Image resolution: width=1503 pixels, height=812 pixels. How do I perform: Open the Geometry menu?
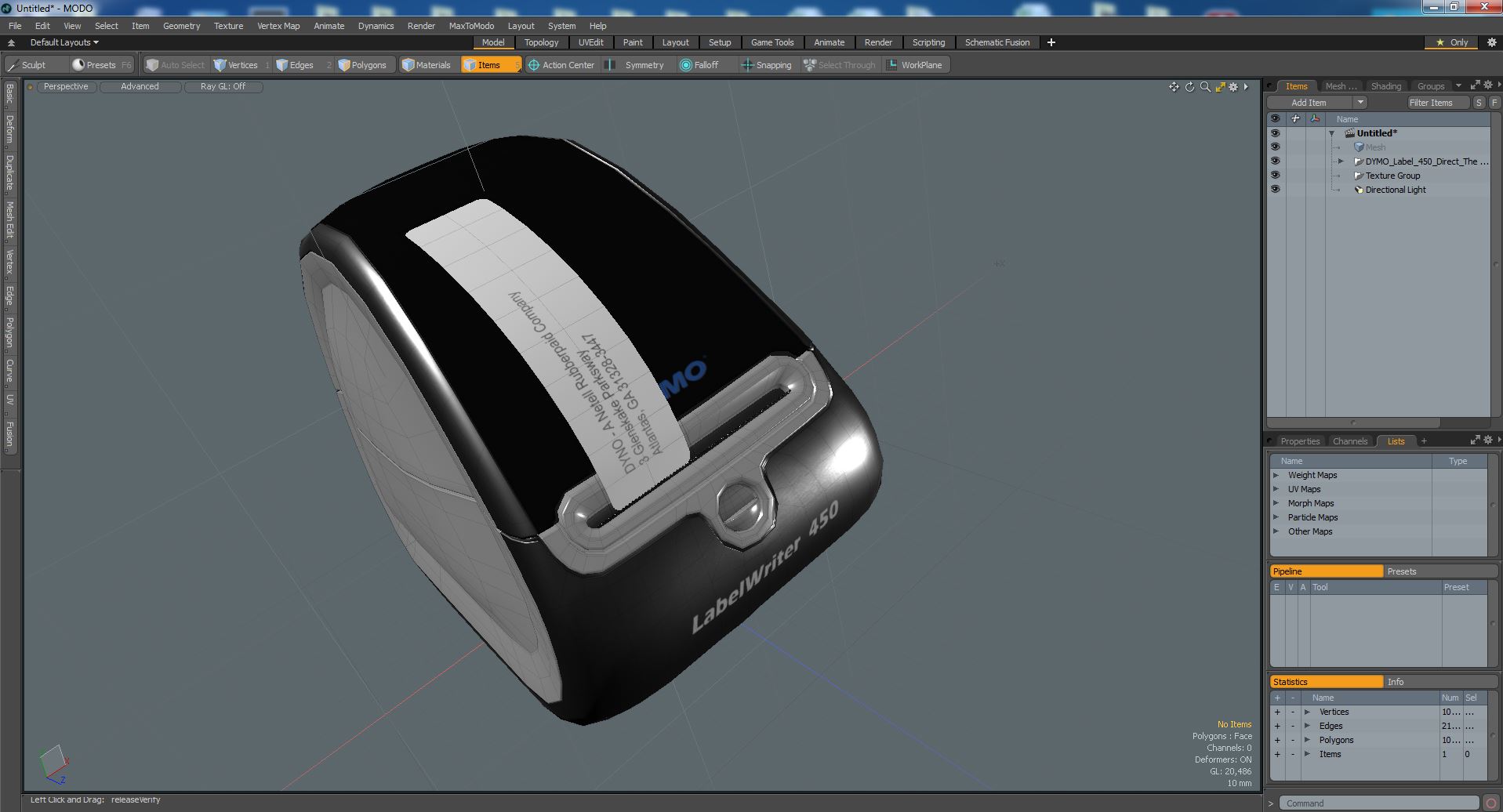pos(181,26)
